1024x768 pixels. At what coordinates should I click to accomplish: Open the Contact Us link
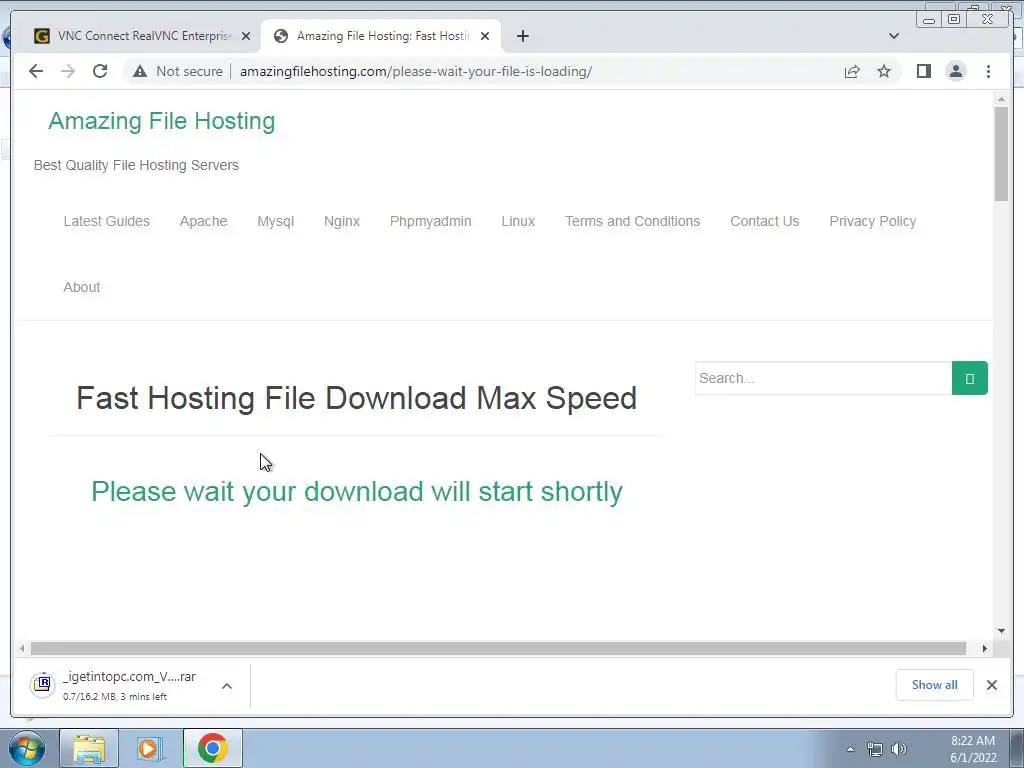click(x=765, y=221)
